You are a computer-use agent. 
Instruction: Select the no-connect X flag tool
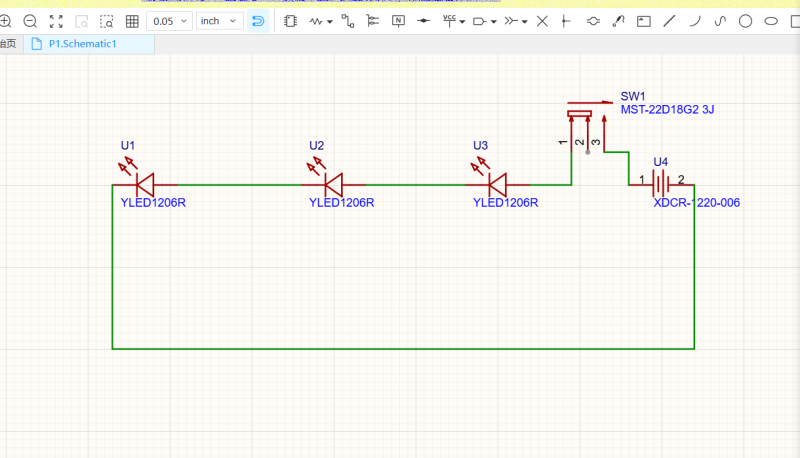(x=542, y=21)
